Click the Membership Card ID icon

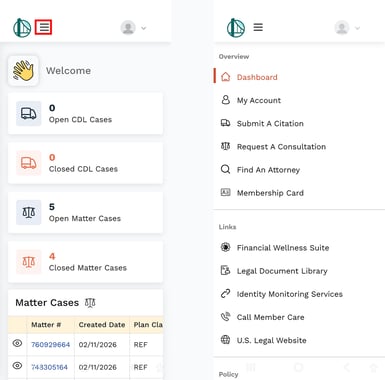226,192
